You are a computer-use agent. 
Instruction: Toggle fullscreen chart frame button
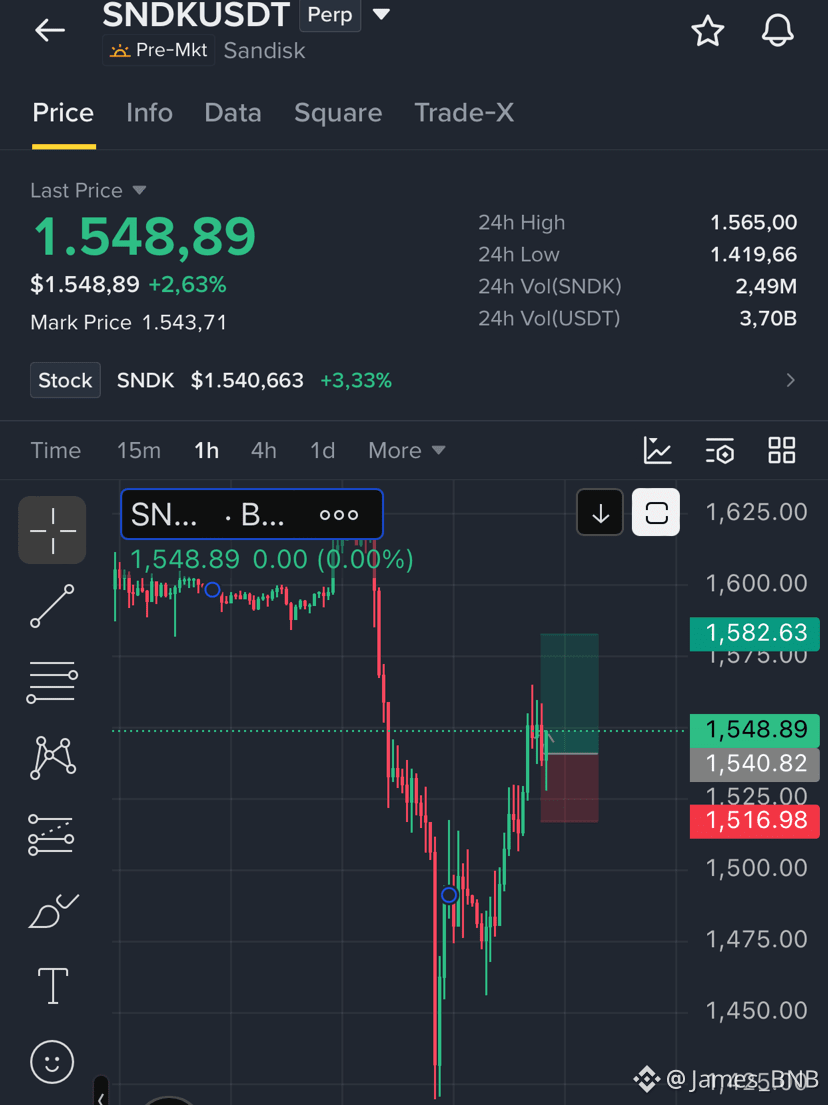[656, 512]
